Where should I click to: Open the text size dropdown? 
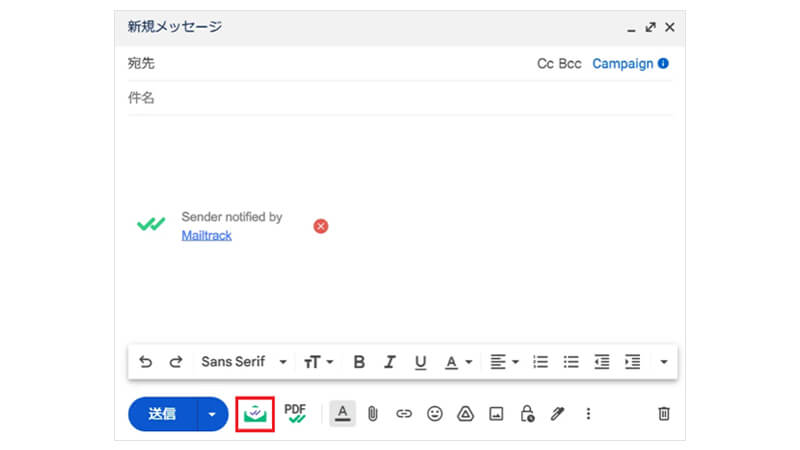318,362
